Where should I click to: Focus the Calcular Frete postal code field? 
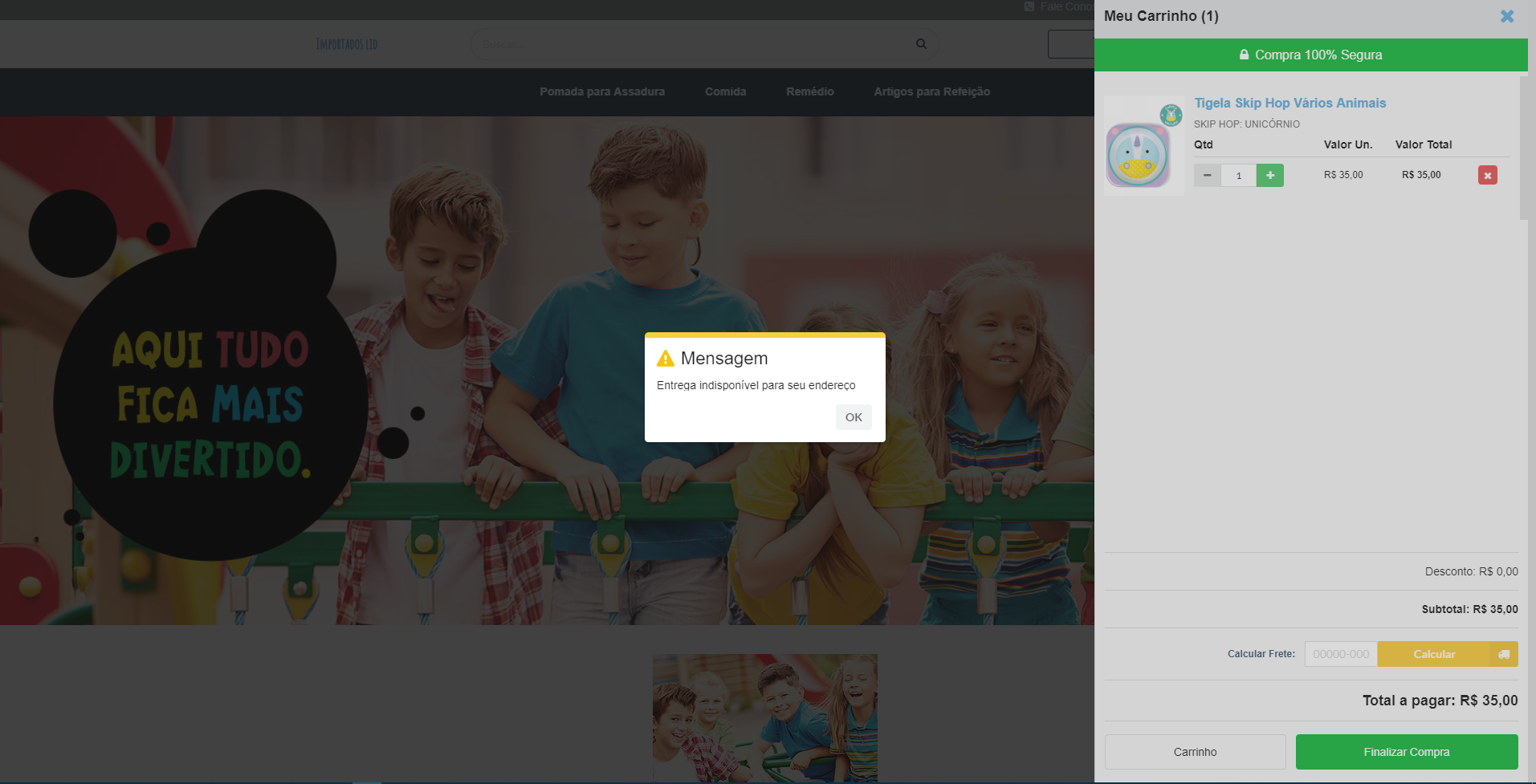click(1340, 654)
